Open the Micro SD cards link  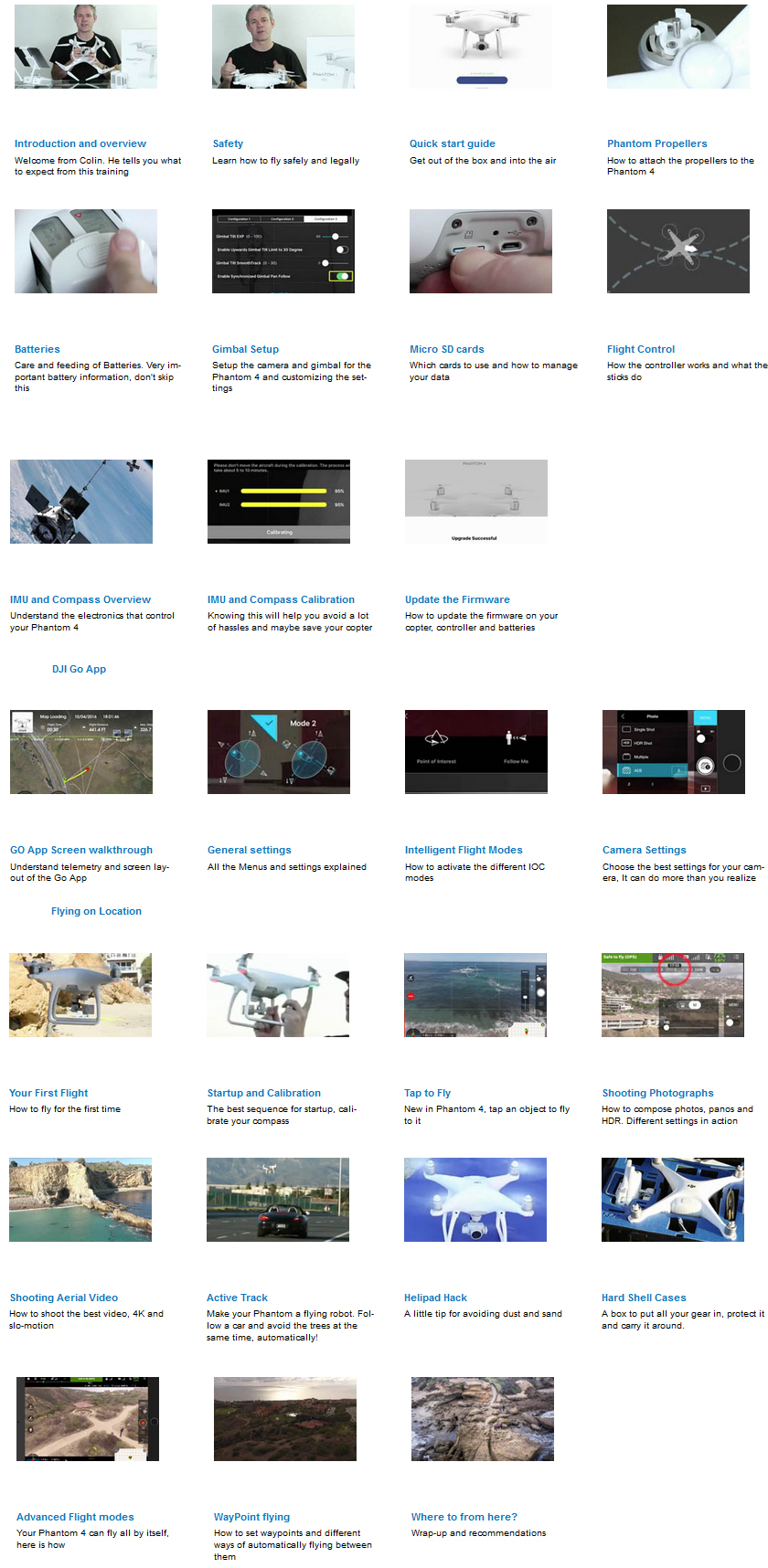[x=447, y=349]
